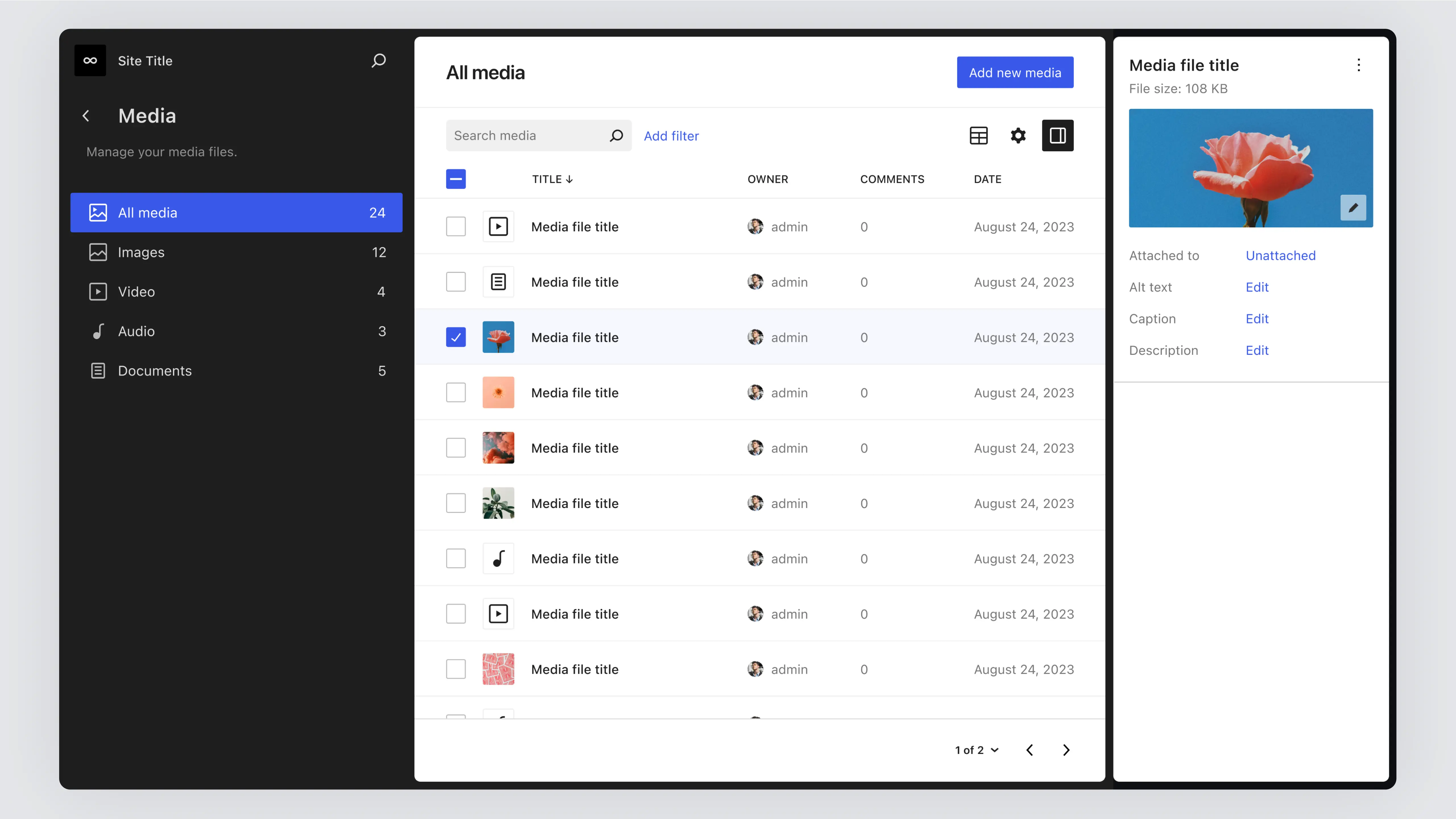The width and height of the screenshot is (1456, 819).
Task: Check the first video file row checkbox
Action: (x=456, y=227)
